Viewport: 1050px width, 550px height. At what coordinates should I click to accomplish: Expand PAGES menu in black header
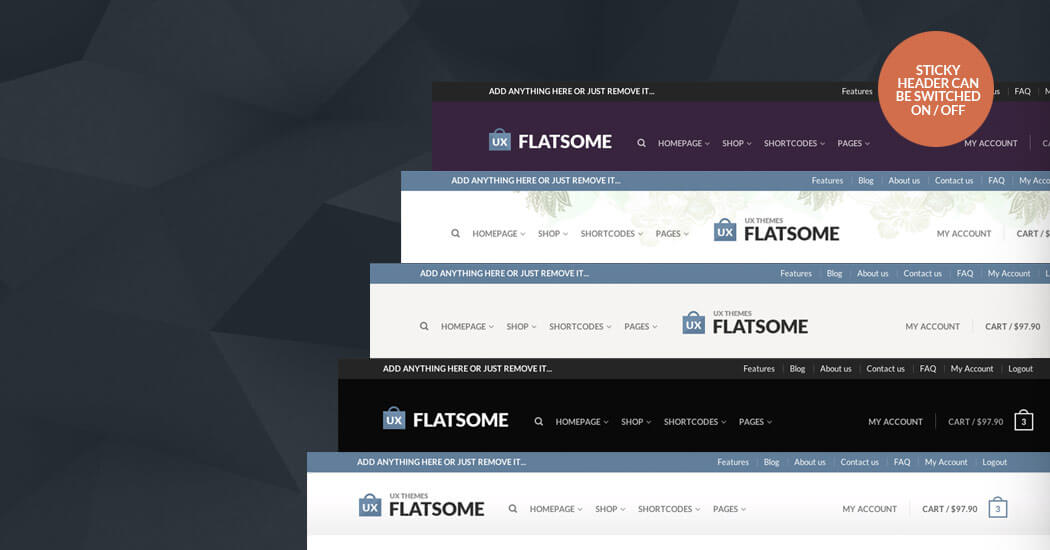click(x=755, y=421)
